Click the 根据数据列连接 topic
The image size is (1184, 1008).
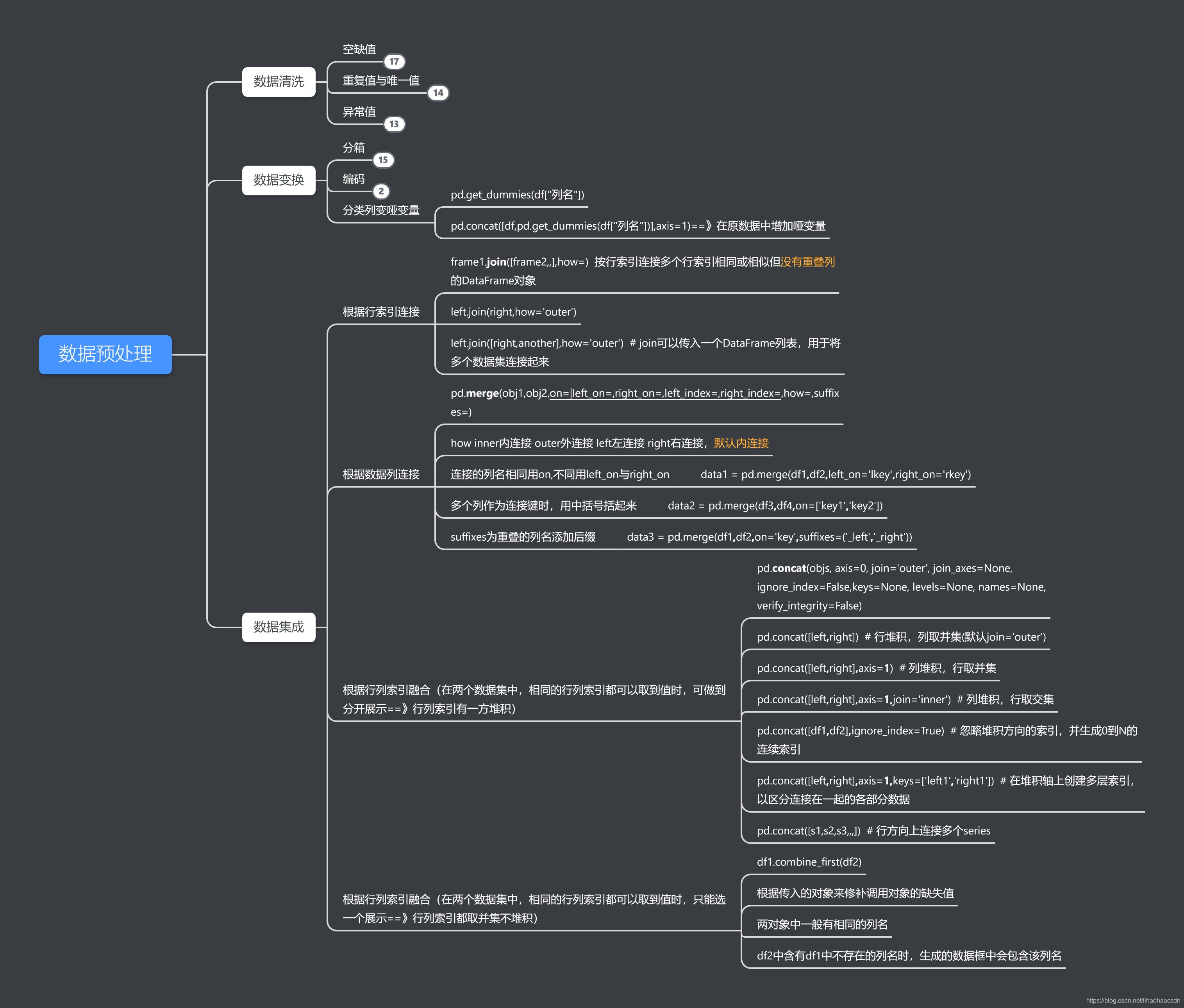tap(381, 474)
